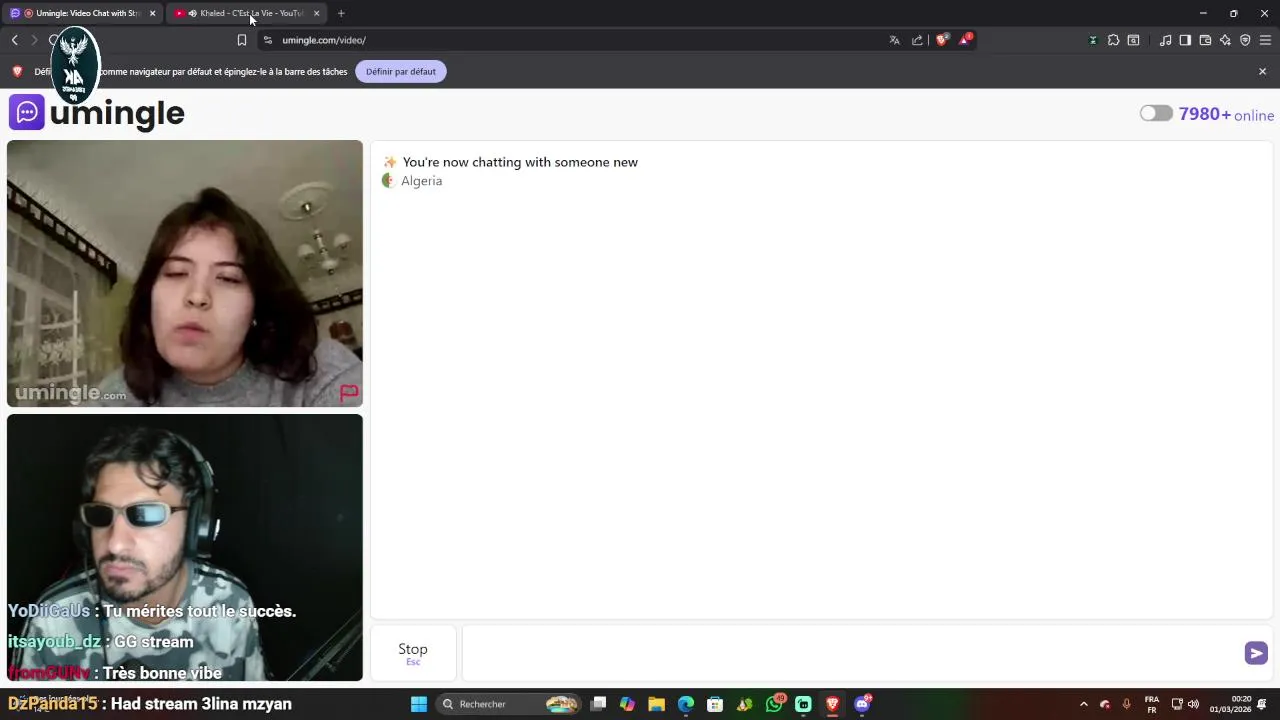1280x720 pixels.
Task: Open Task View on the taskbar
Action: tap(598, 704)
